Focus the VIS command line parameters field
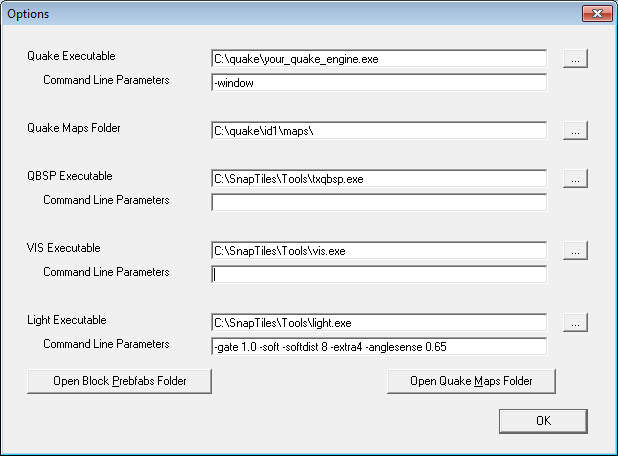The height and width of the screenshot is (456, 618). [378, 275]
